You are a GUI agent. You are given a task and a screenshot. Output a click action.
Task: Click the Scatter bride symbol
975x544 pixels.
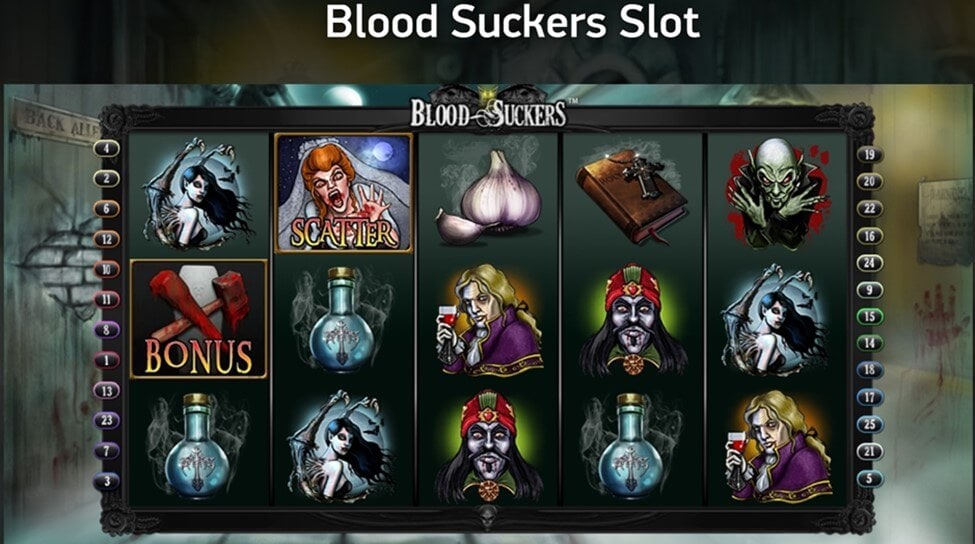pos(343,193)
